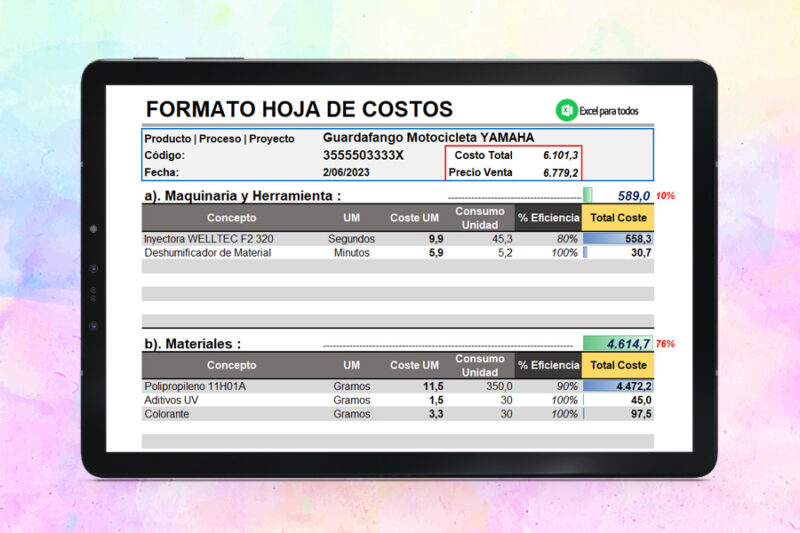Click the Materiales subtotal 4.614,7

point(629,344)
